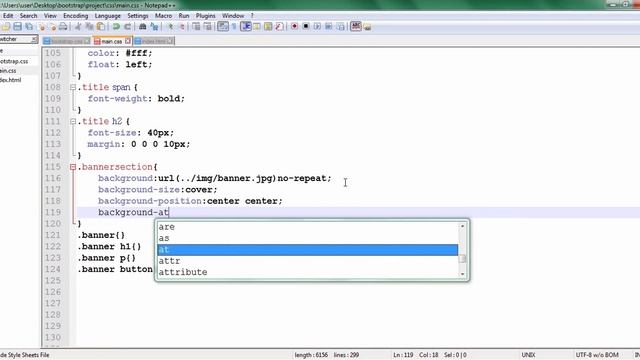Click the Print toolbar icon

(x=63, y=27)
